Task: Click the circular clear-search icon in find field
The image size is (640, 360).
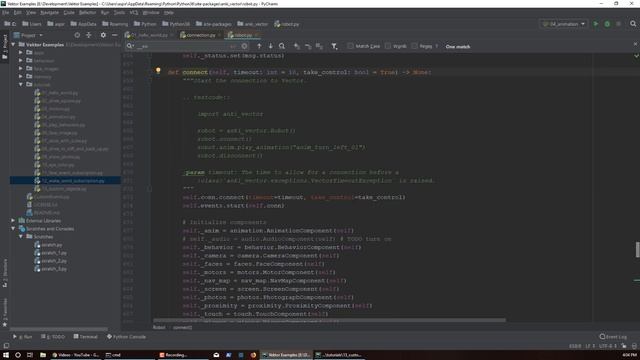Action: (x=244, y=47)
